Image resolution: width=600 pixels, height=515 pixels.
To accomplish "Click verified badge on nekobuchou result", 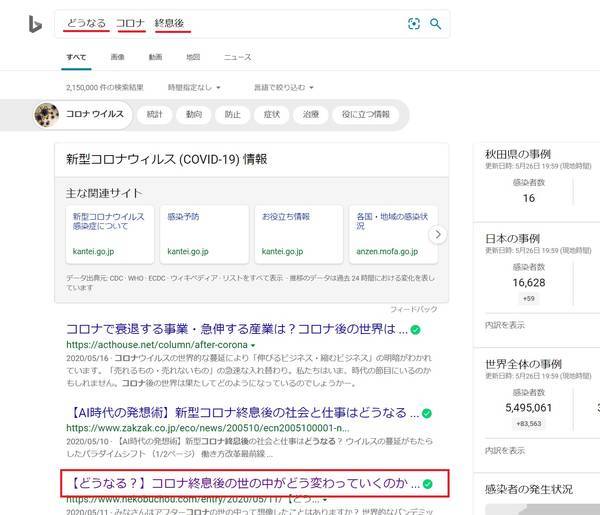I will pos(428,484).
